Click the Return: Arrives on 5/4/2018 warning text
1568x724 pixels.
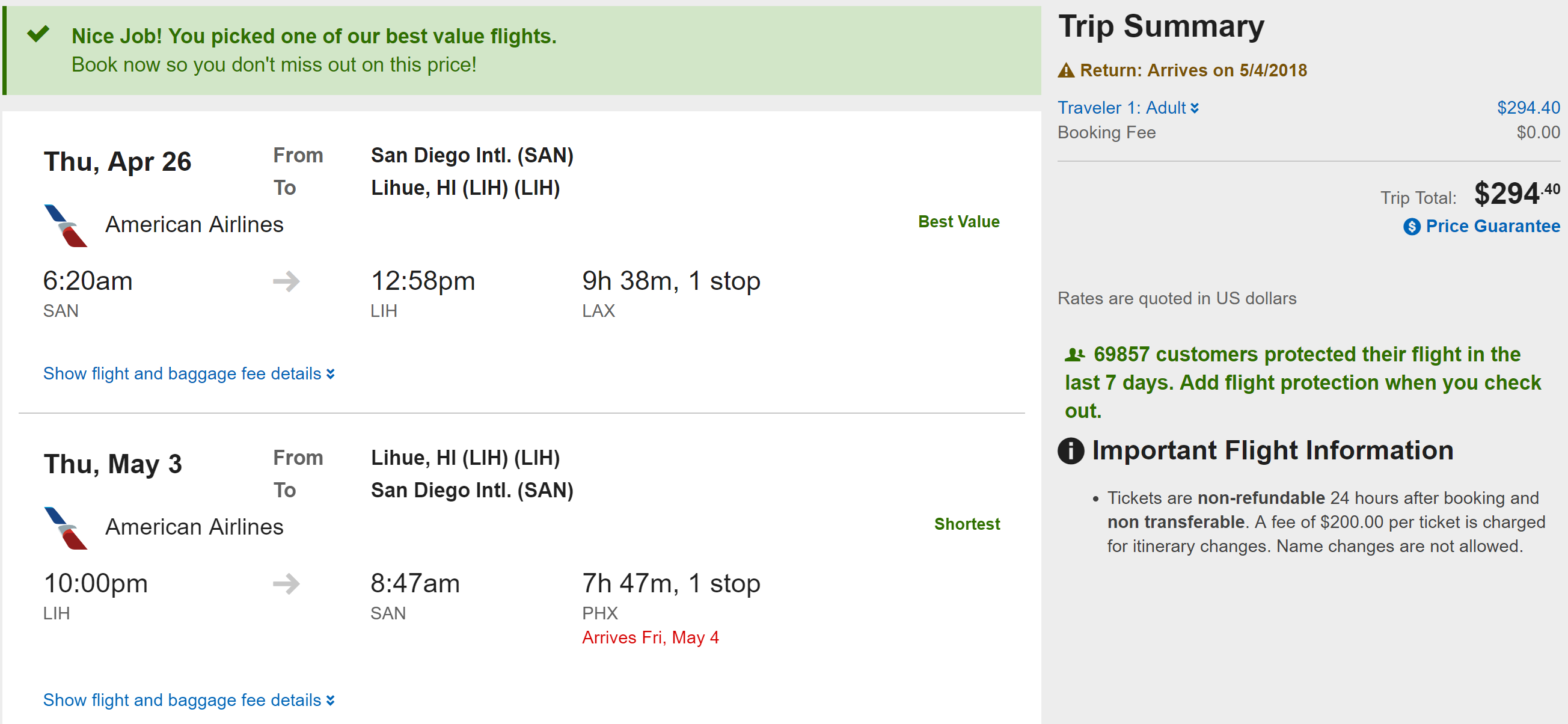1193,70
